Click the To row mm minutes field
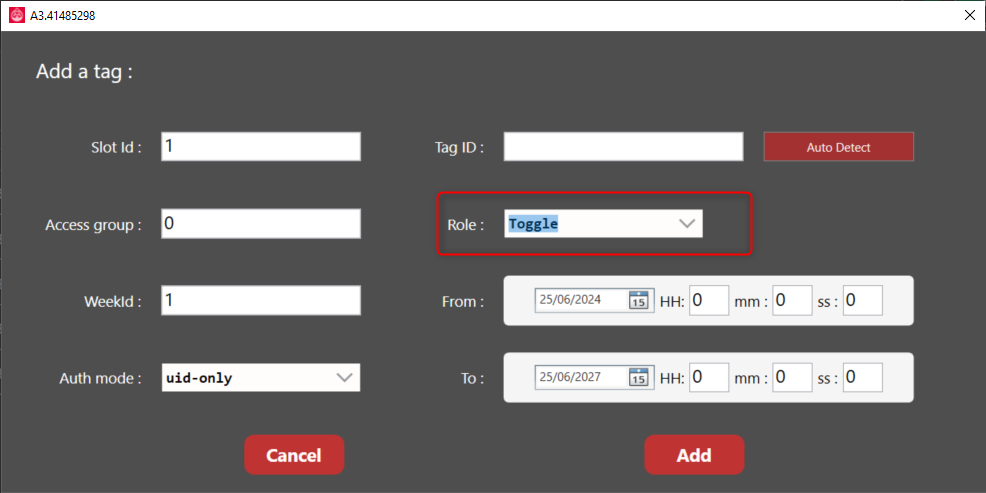986x493 pixels. point(792,377)
